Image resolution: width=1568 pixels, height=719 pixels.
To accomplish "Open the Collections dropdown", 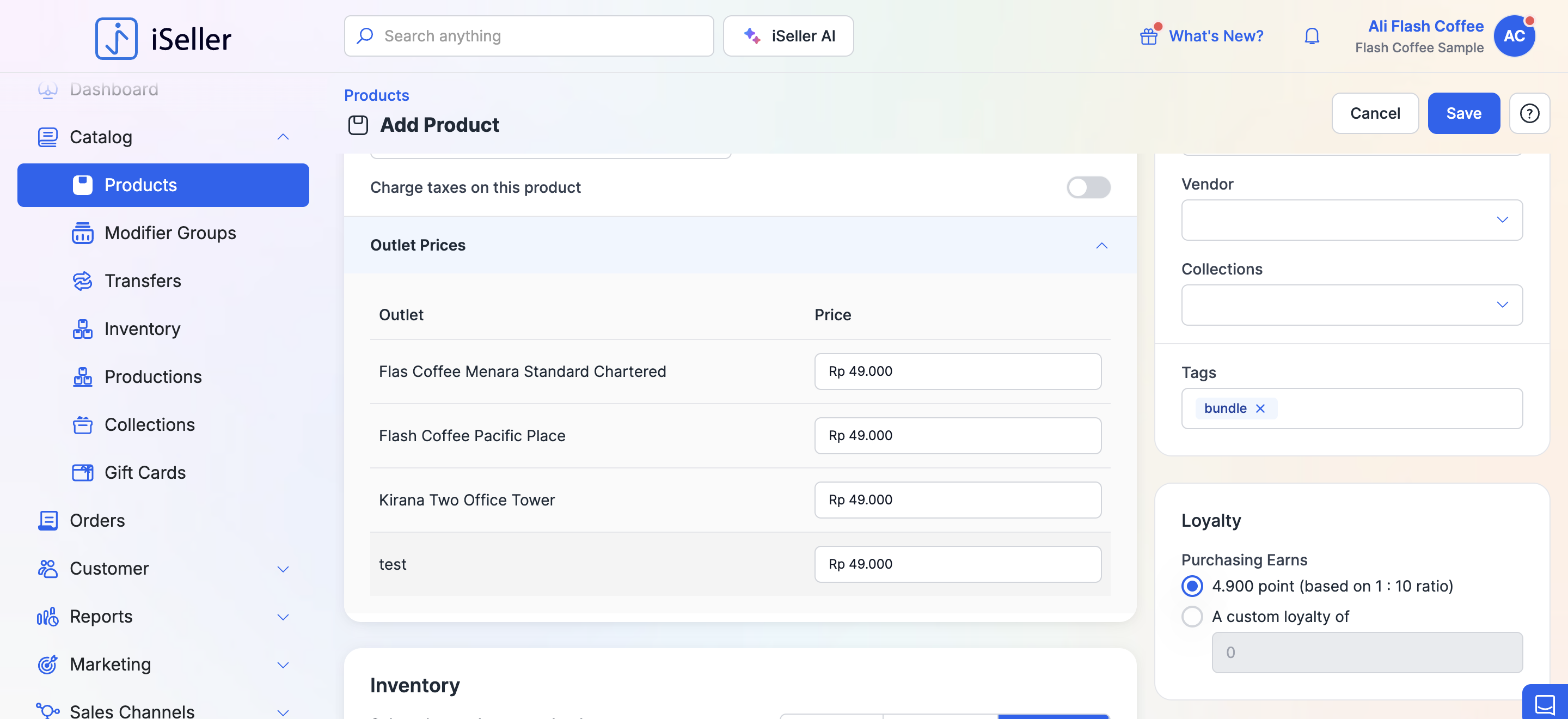I will pos(1351,305).
